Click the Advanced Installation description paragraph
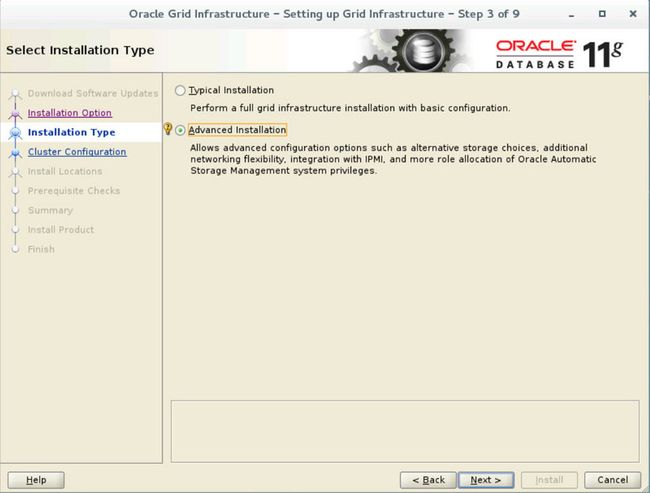Viewport: 650px width, 493px height. pyautogui.click(x=393, y=159)
